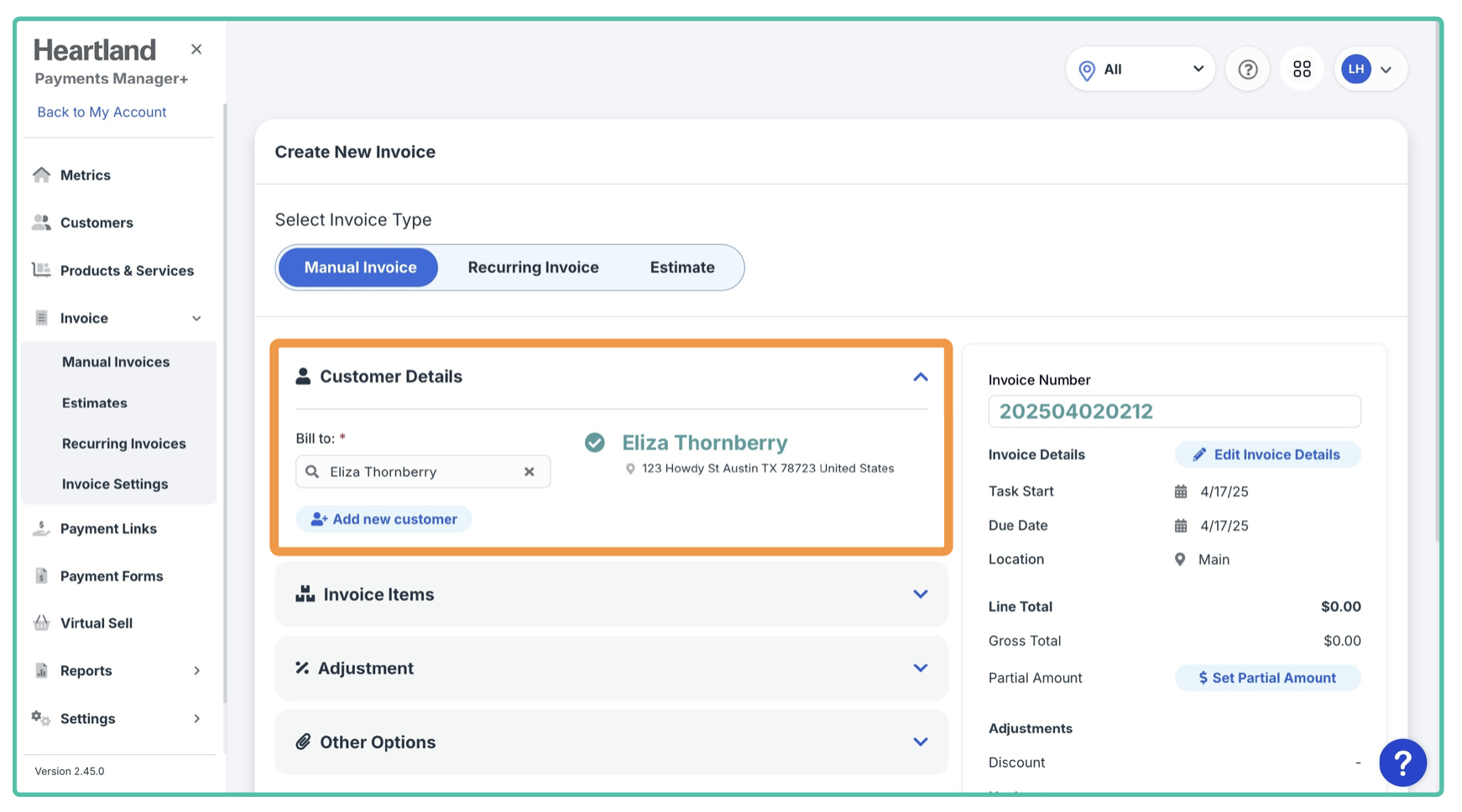Switch invoice type to Recurring Invoice
Viewport: 1462px width, 812px height.
(x=533, y=268)
